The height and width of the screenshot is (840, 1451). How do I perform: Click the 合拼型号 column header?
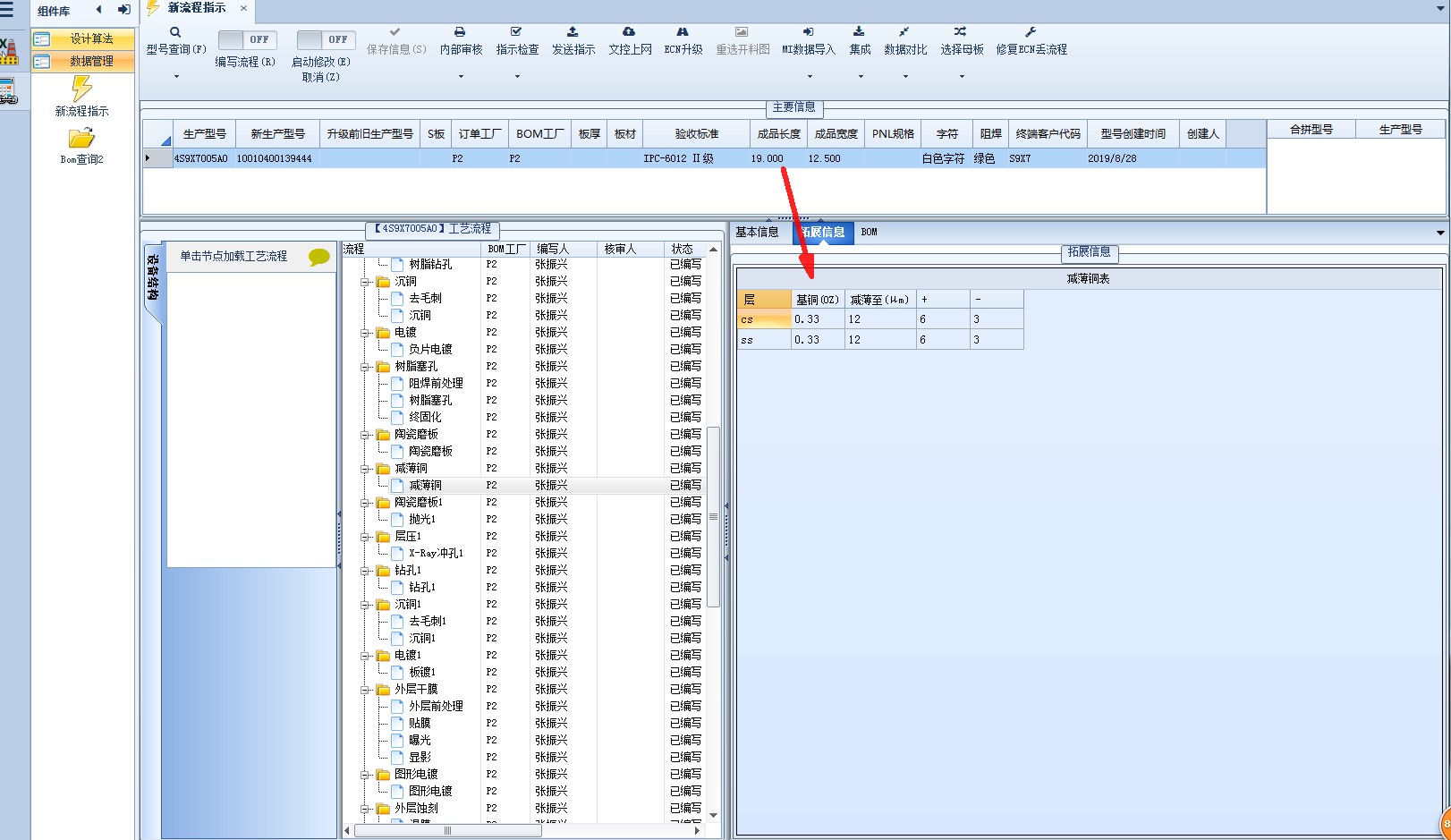[x=1311, y=130]
